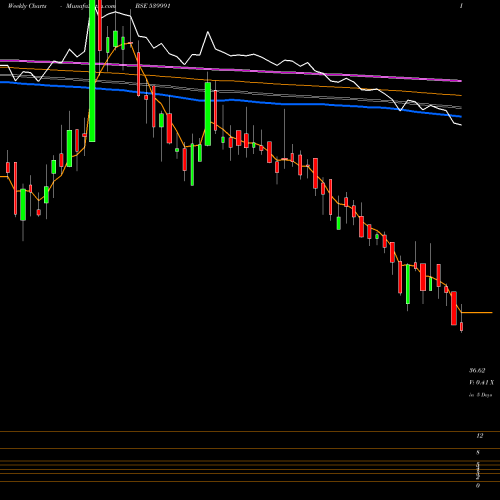Click the 'in 5 Days' label
Viewport: 500px width, 500px height.
pos(481,395)
